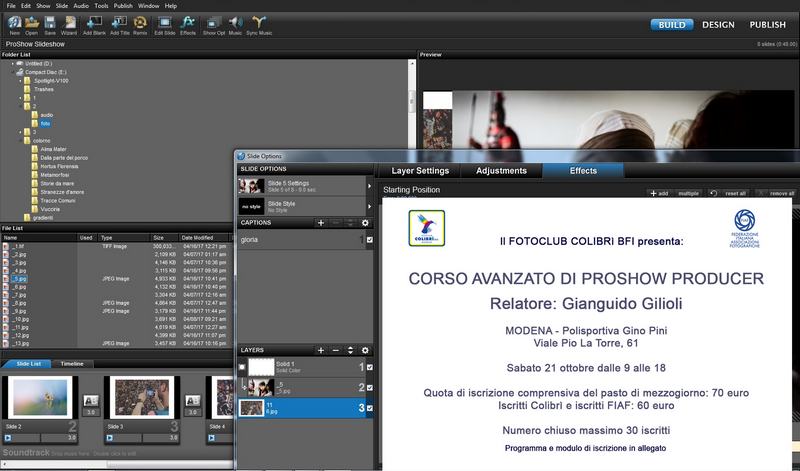The width and height of the screenshot is (800, 471).
Task: Launch the Wizard tool
Action: coord(69,25)
